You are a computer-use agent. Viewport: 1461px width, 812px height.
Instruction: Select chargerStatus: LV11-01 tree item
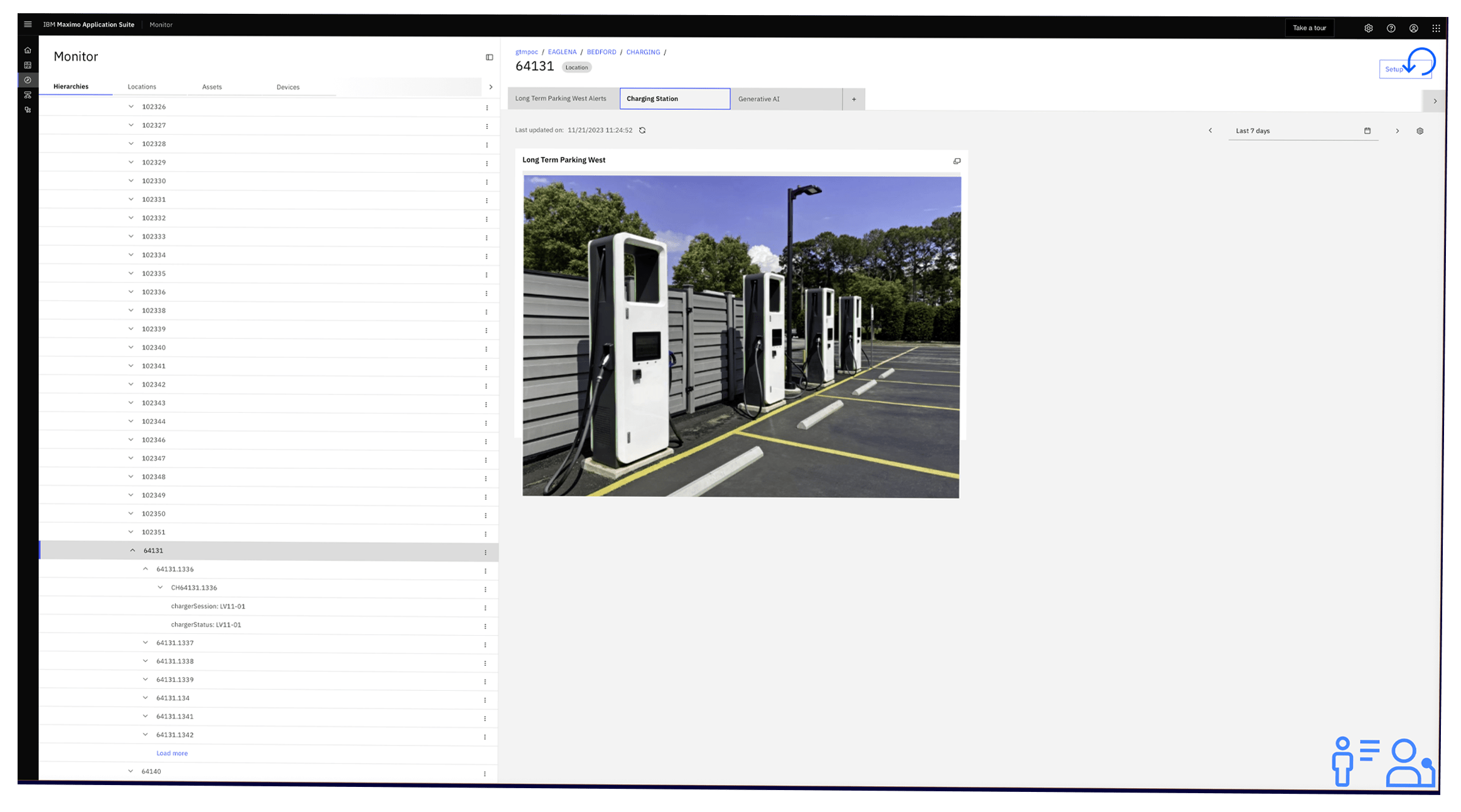pyautogui.click(x=206, y=624)
